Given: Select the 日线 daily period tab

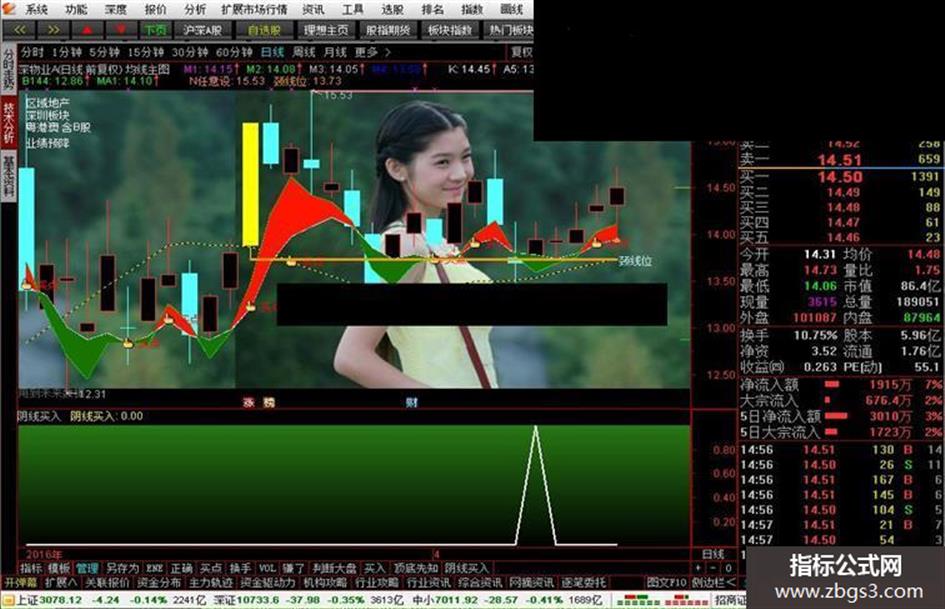Looking at the screenshot, I should 272,52.
